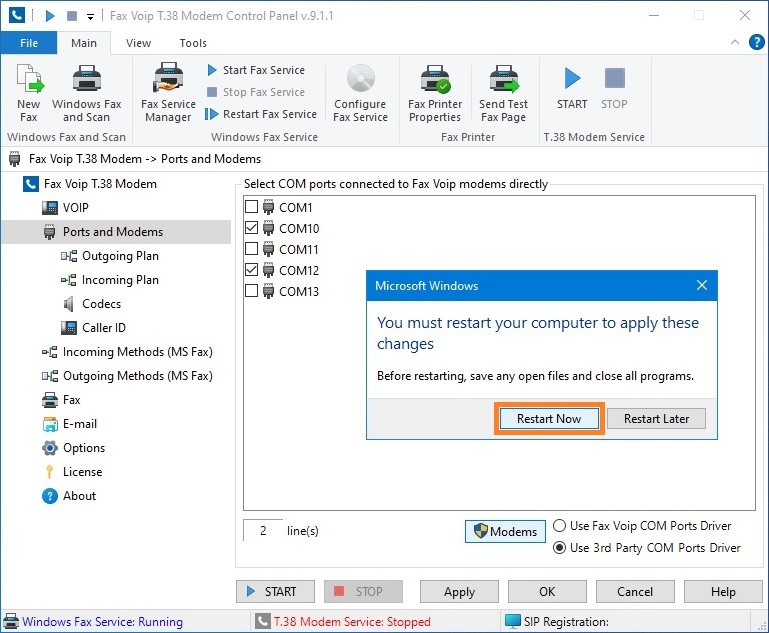769x633 pixels.
Task: Open Fax Printer Properties
Action: [435, 93]
